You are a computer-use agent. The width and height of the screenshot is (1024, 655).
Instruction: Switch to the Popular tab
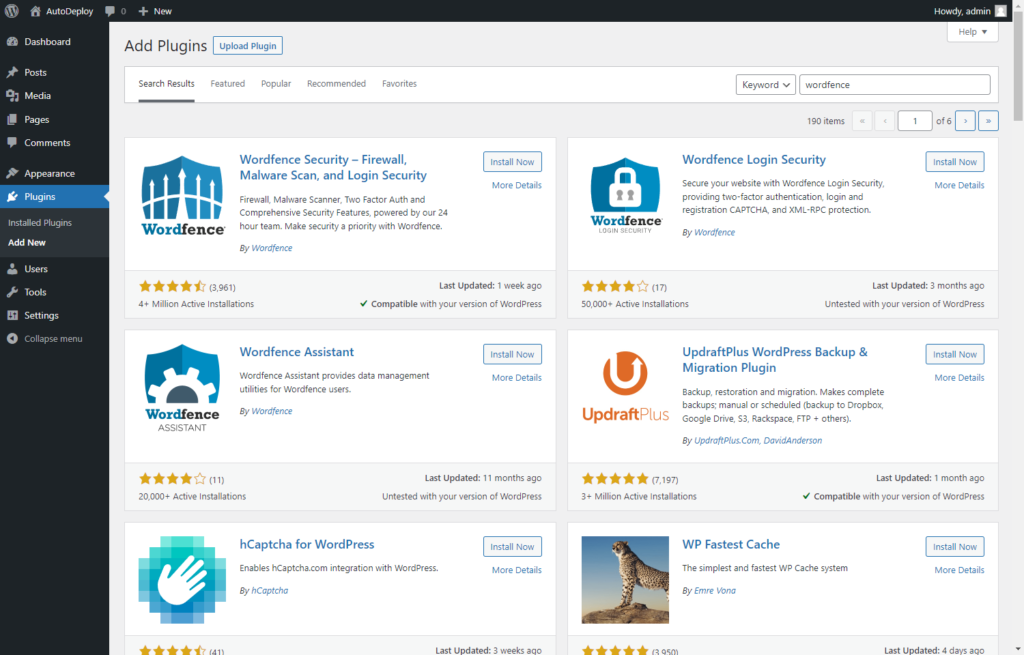pyautogui.click(x=276, y=84)
